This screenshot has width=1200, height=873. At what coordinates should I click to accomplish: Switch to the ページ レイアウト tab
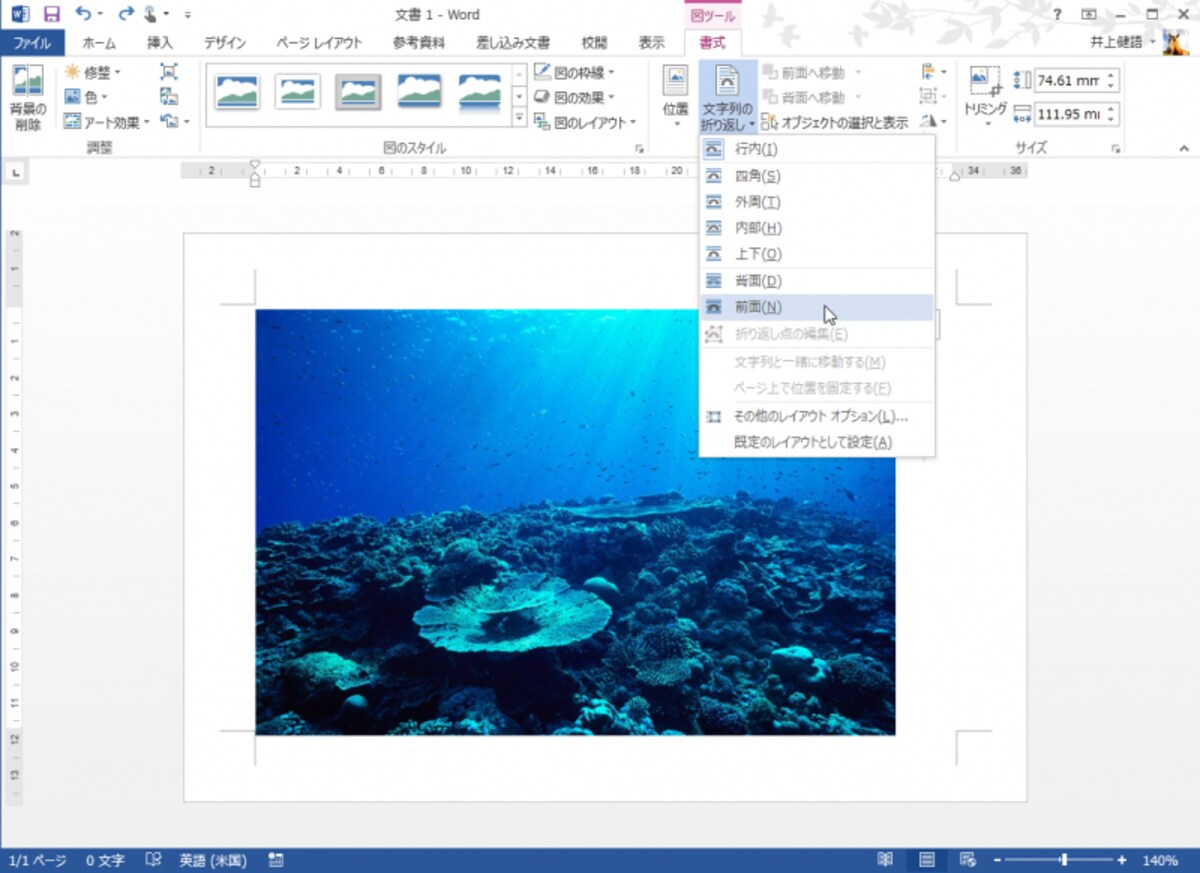[x=319, y=43]
